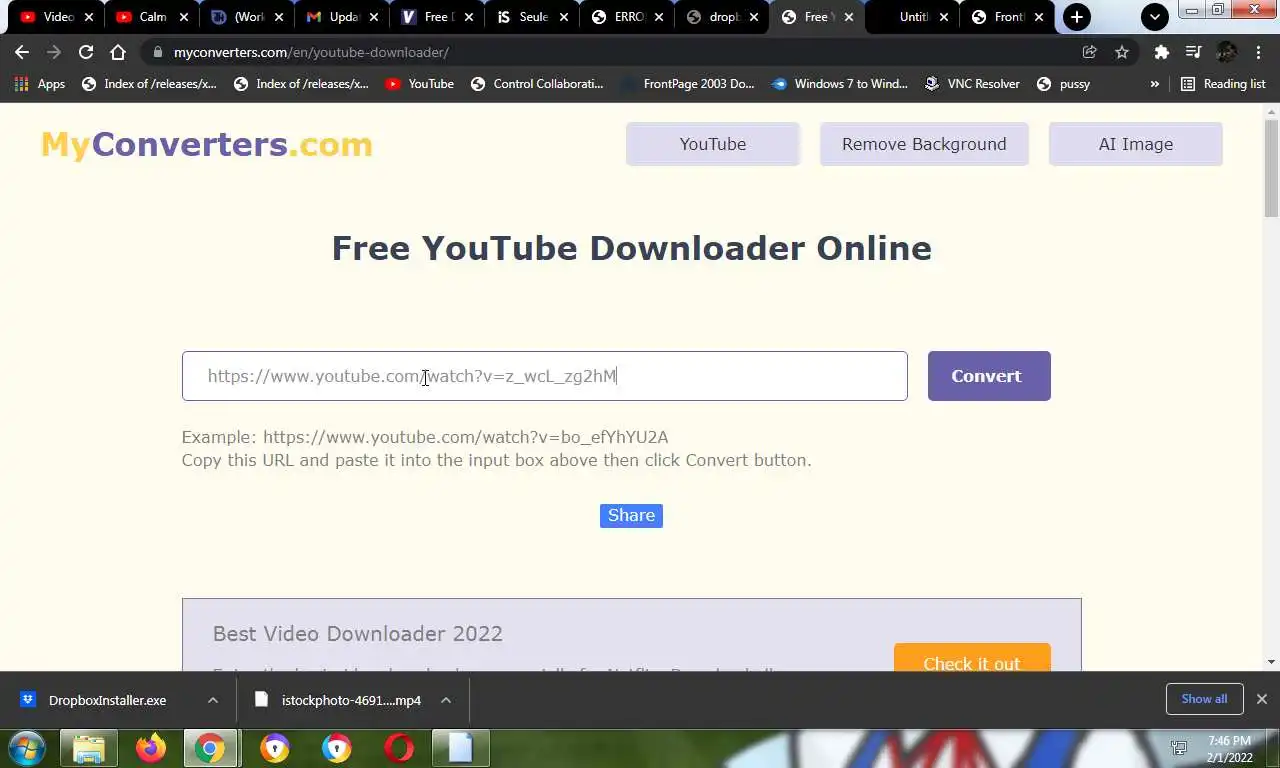1280x768 pixels.
Task: Open the tab search dropdown arrow
Action: (x=1155, y=17)
